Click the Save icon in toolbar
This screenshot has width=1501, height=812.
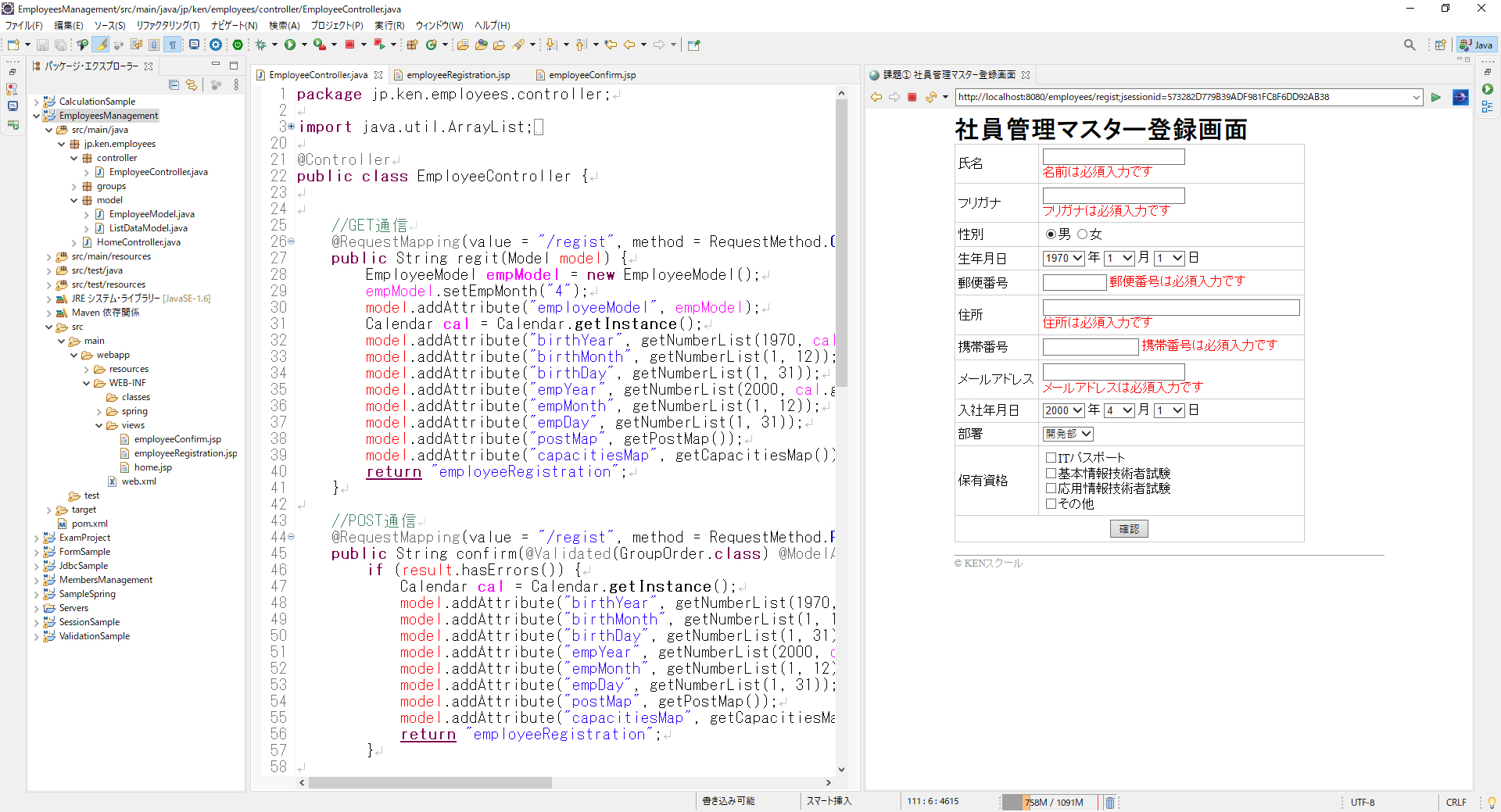(x=43, y=45)
